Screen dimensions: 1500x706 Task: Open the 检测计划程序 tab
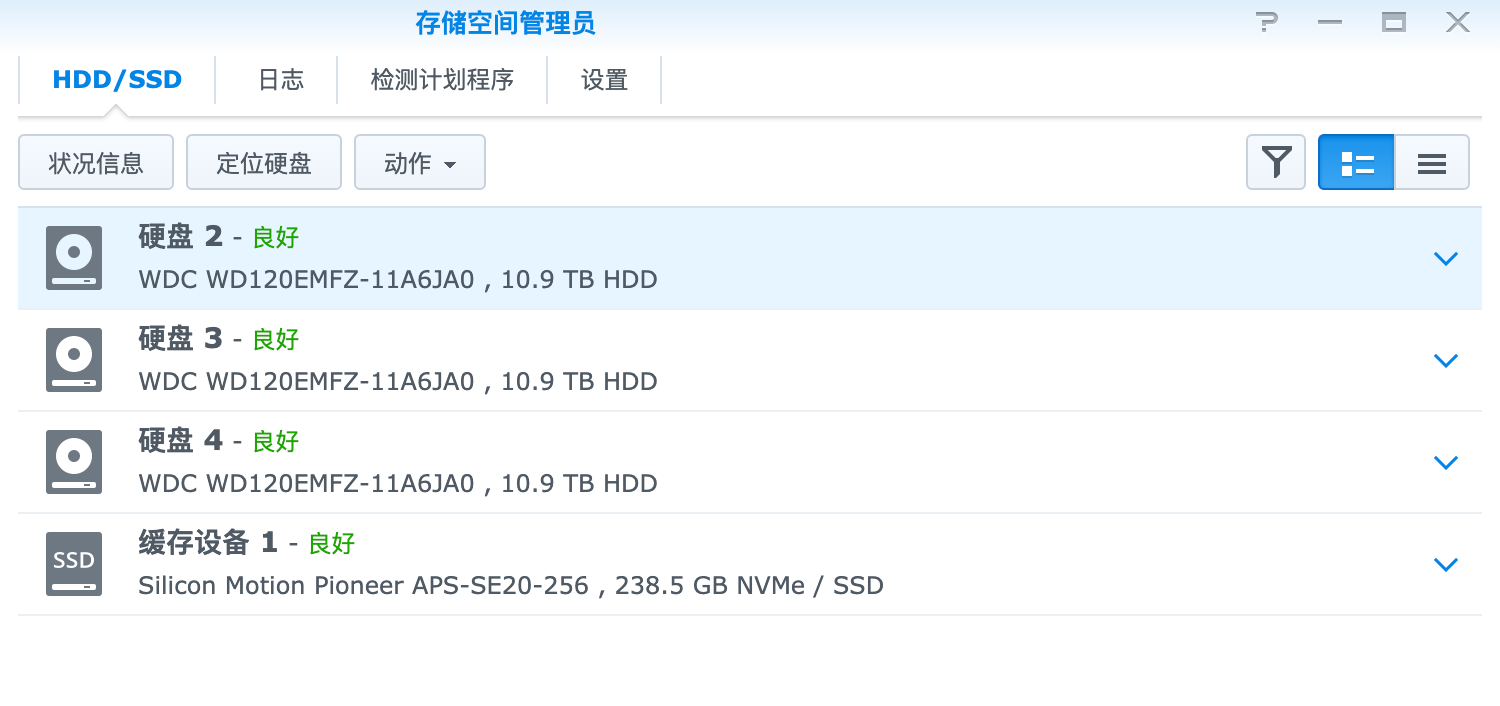pos(443,79)
